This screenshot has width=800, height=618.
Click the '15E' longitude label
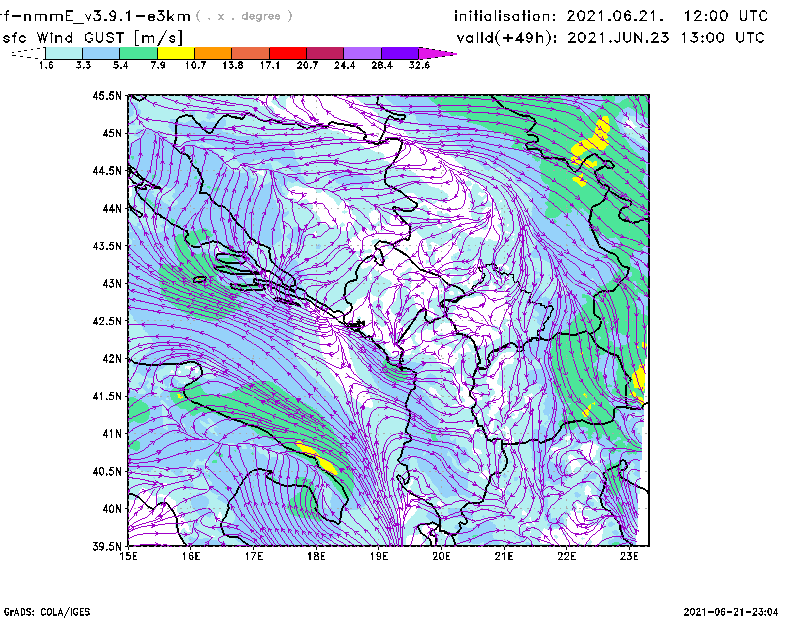128,556
